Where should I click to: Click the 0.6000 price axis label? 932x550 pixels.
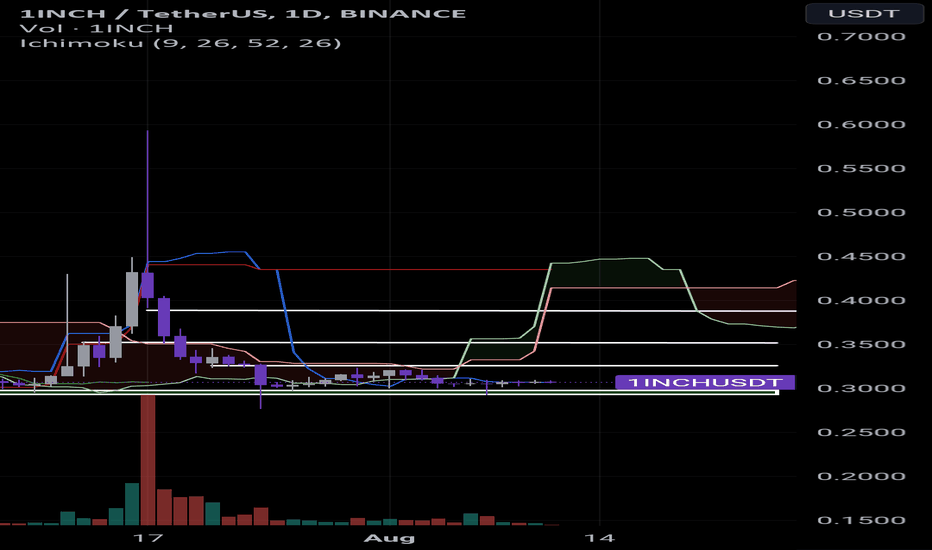click(x=861, y=124)
